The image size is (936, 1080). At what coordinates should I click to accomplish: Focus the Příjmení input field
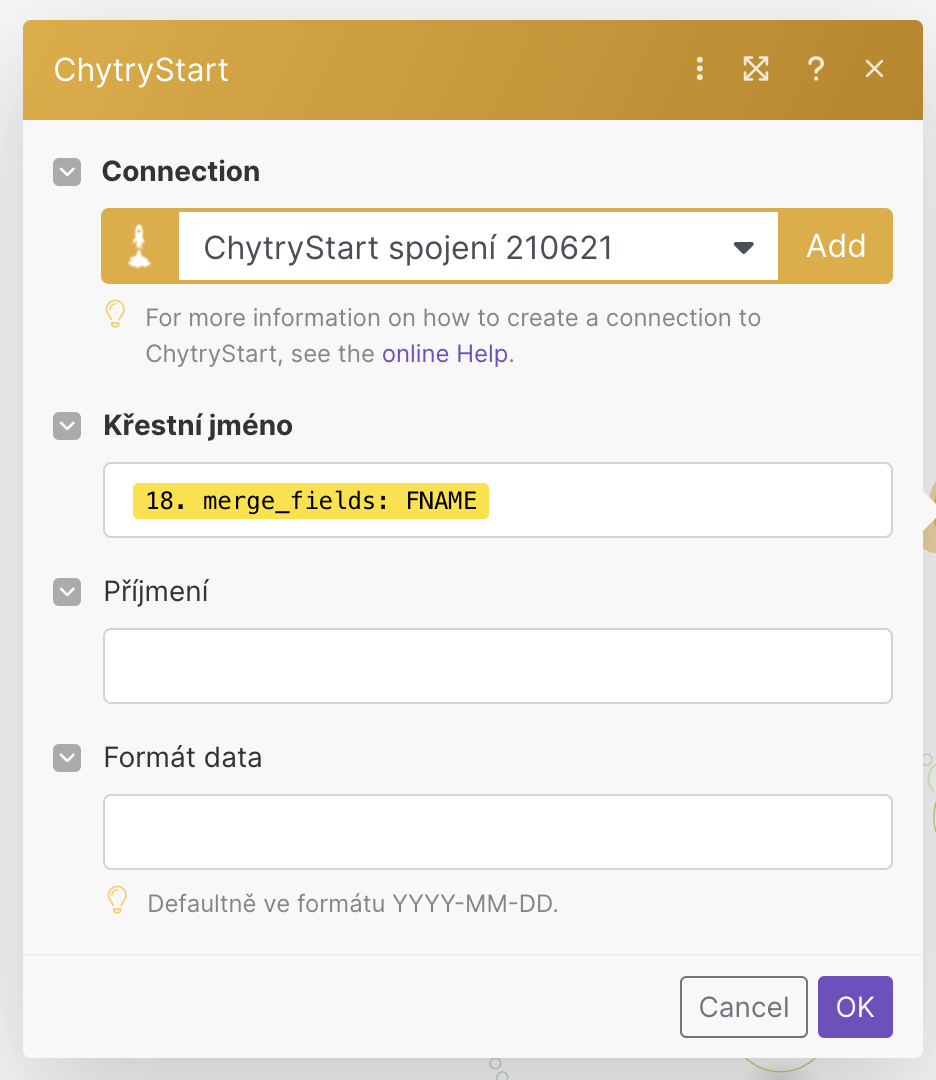pos(498,666)
